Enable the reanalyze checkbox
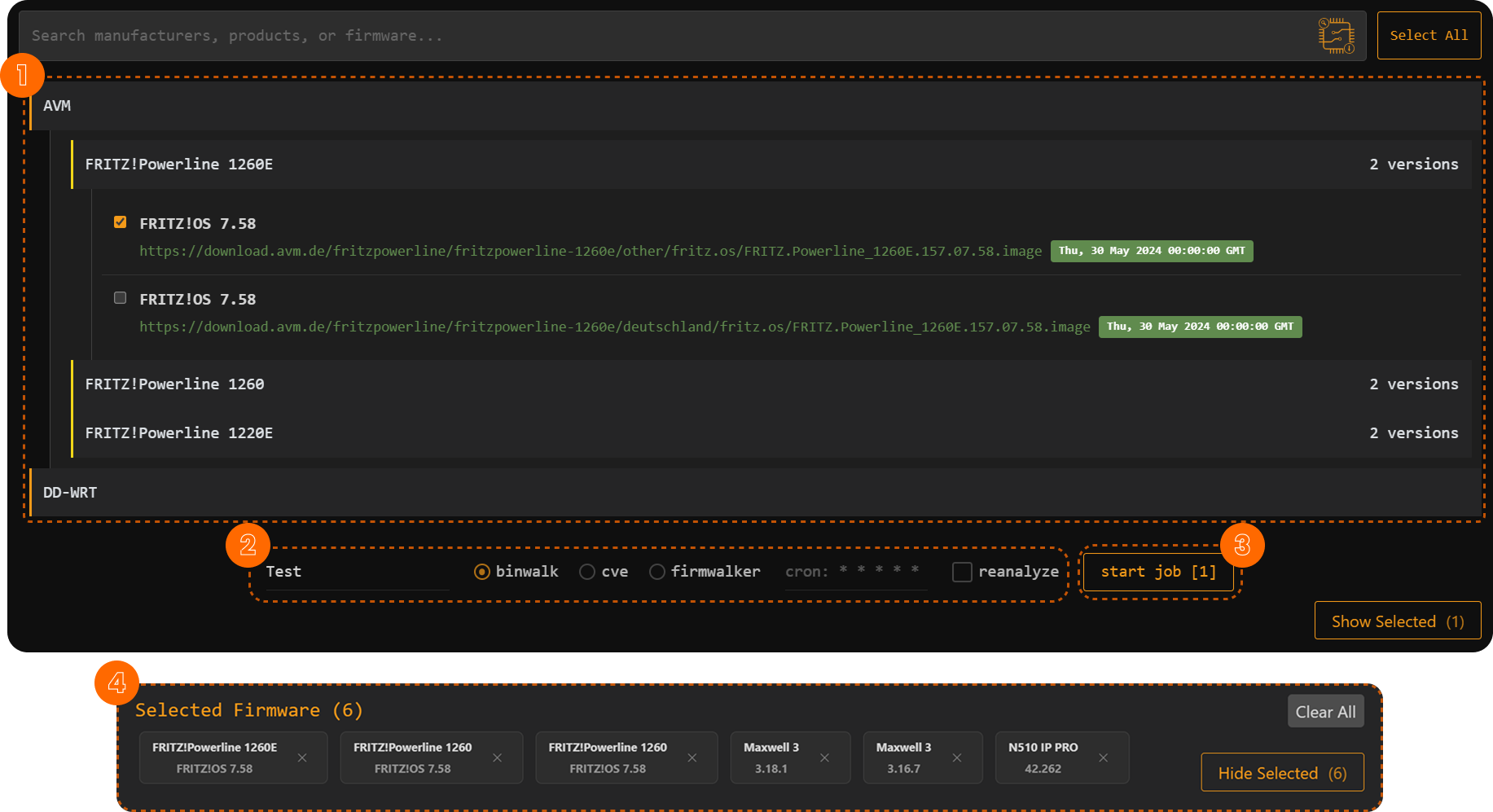 962,572
